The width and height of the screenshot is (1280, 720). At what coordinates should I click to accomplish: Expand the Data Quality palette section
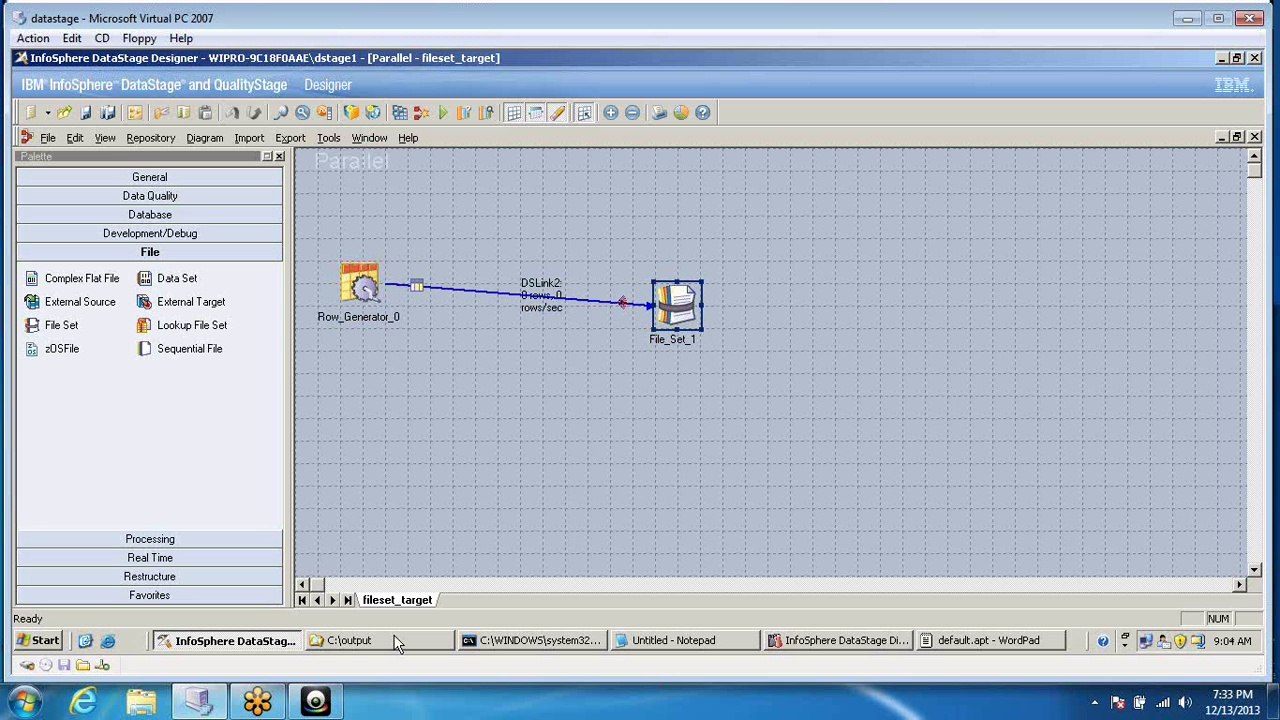click(150, 196)
